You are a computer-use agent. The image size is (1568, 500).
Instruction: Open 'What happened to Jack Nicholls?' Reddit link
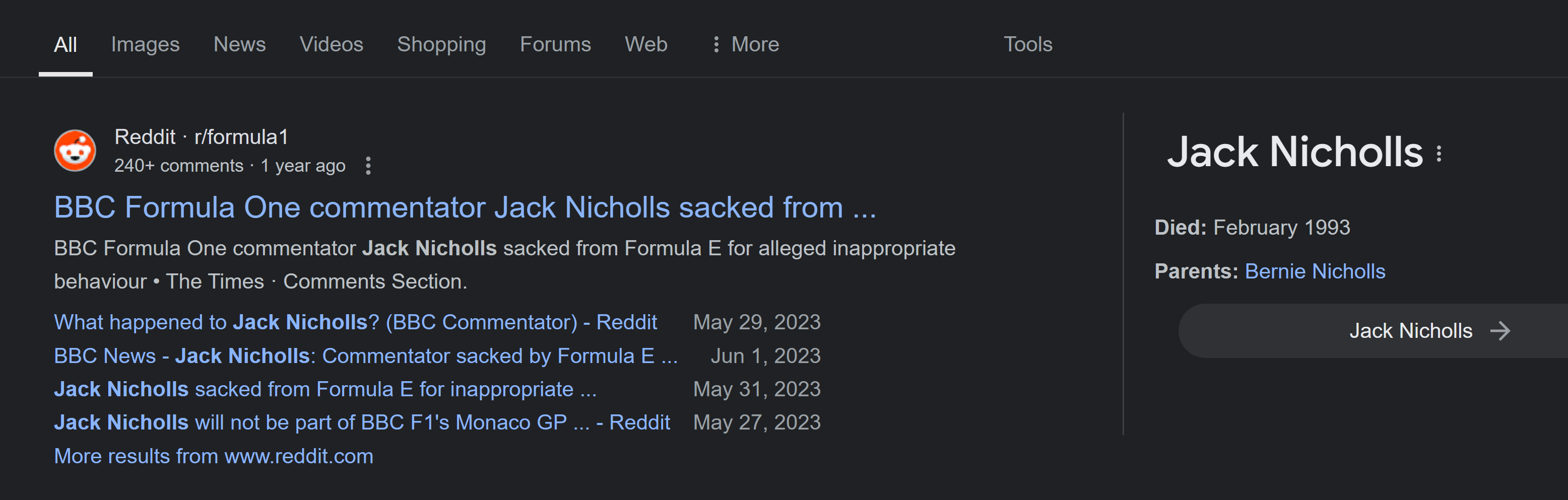(x=356, y=322)
